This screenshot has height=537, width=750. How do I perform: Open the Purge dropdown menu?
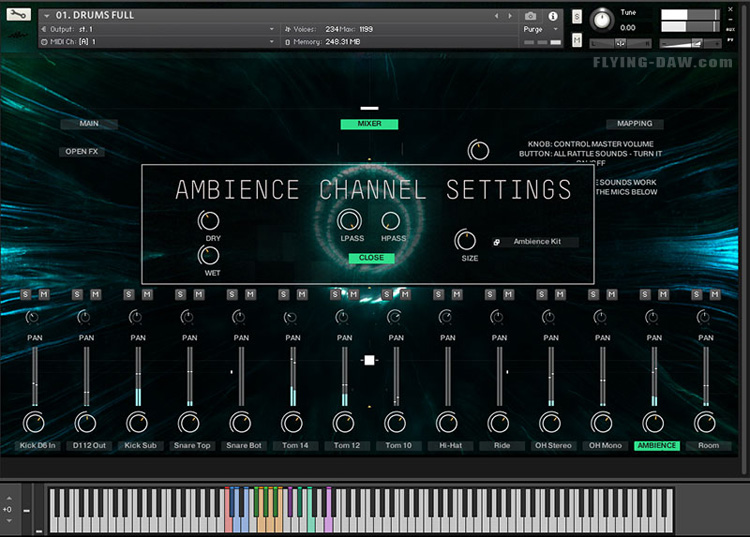click(541, 29)
